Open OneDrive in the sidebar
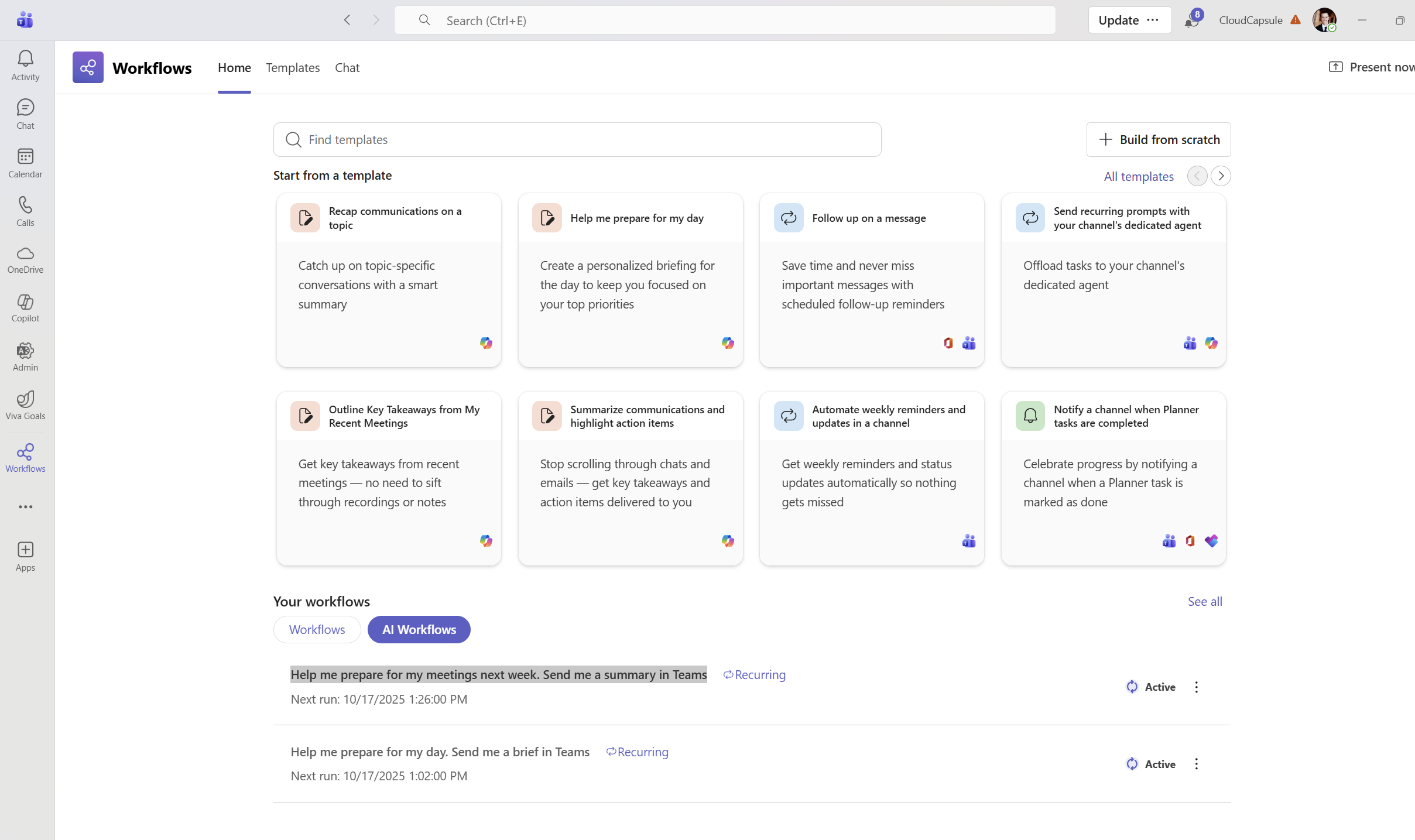The image size is (1415, 840). pos(25,259)
